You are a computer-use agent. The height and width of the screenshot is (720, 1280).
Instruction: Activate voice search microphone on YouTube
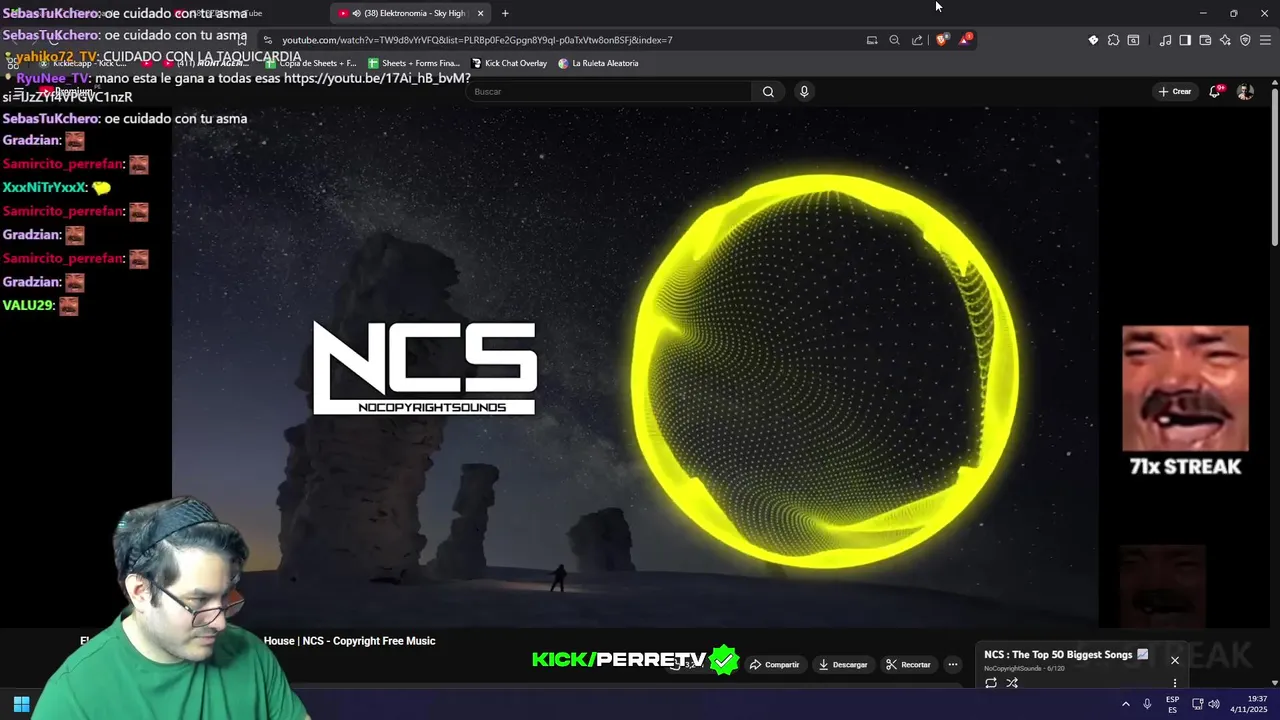point(804,91)
